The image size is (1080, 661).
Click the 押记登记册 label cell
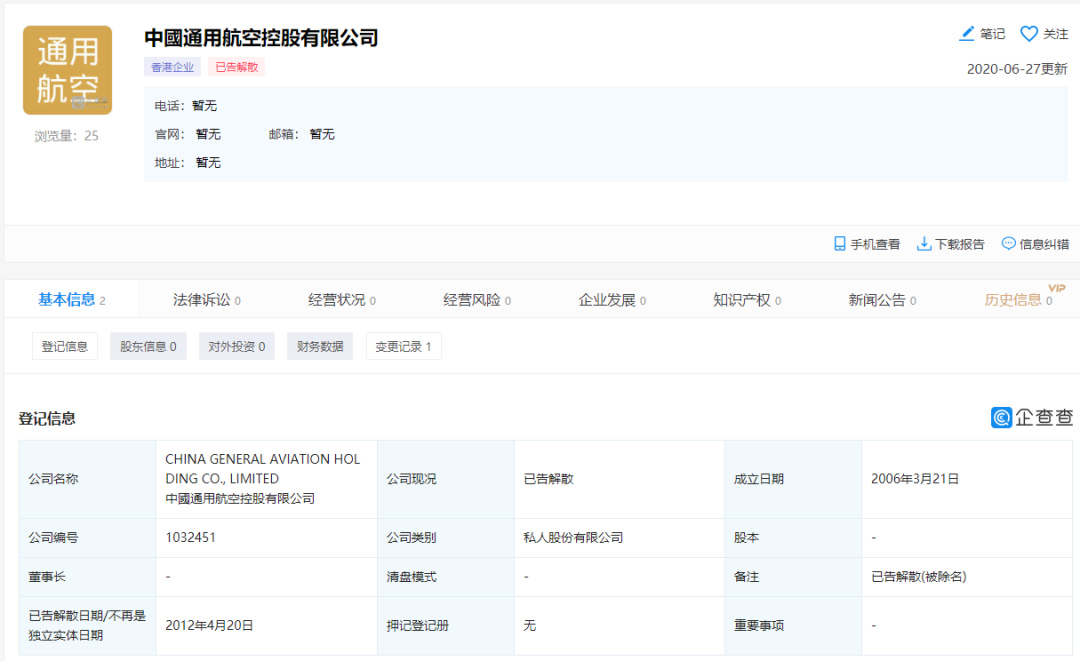click(x=446, y=625)
